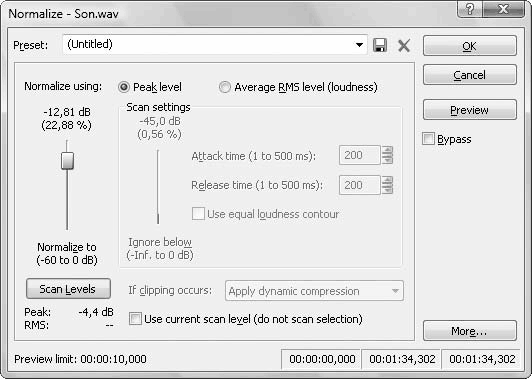Viewport: 532px width, 379px height.
Task: Click the Normalize to level slider handle
Action: (67, 161)
